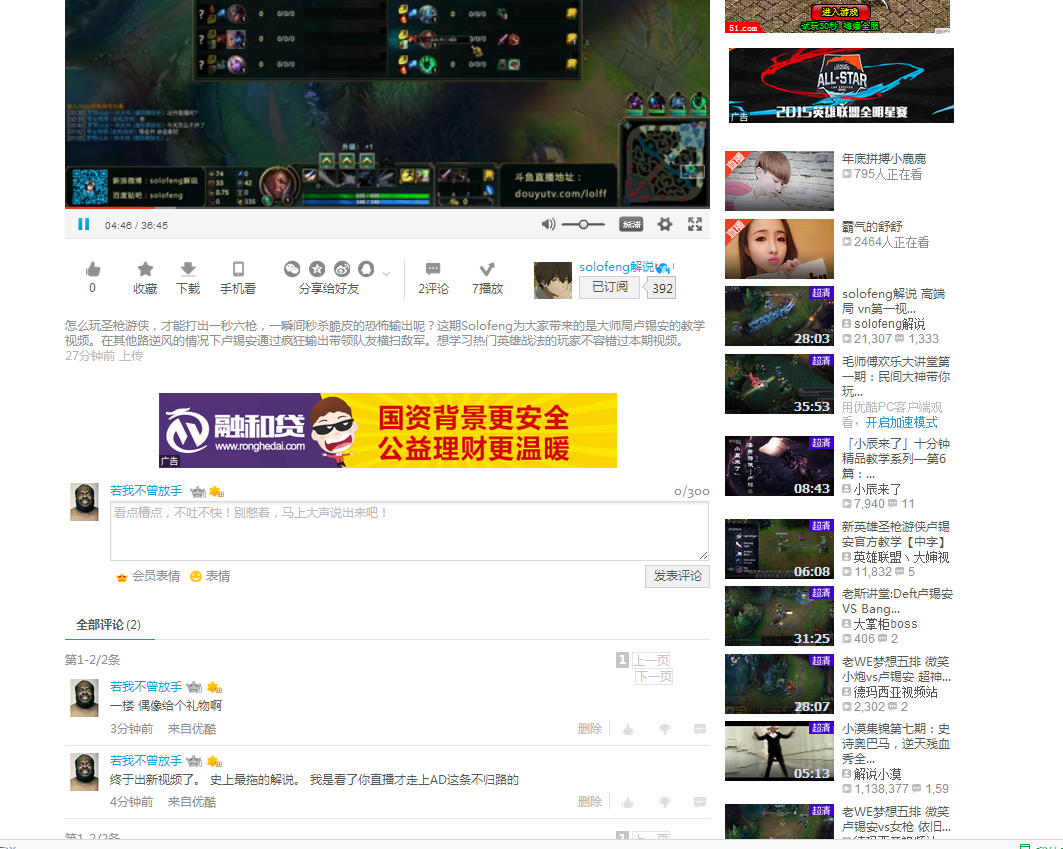Adjust the volume slider knob

click(583, 224)
